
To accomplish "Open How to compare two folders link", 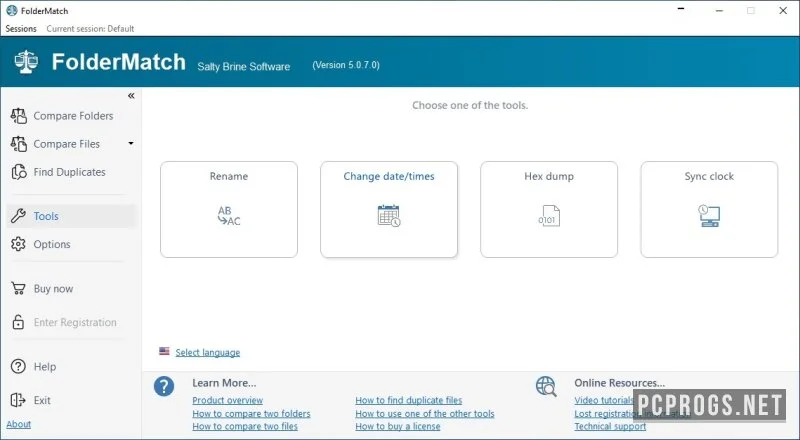I will 251,413.
